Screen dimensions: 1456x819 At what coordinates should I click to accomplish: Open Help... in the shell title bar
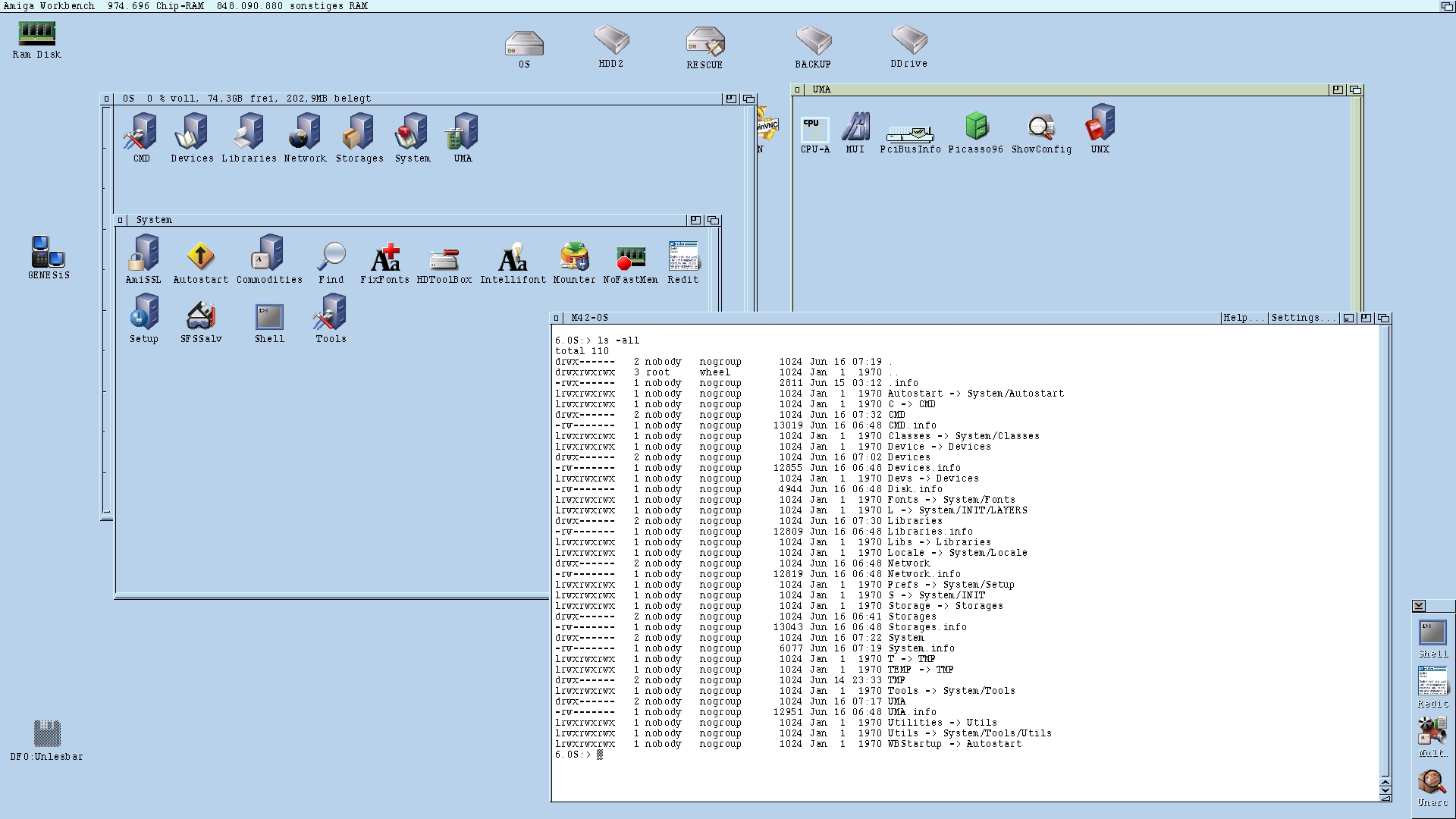pyautogui.click(x=1243, y=318)
